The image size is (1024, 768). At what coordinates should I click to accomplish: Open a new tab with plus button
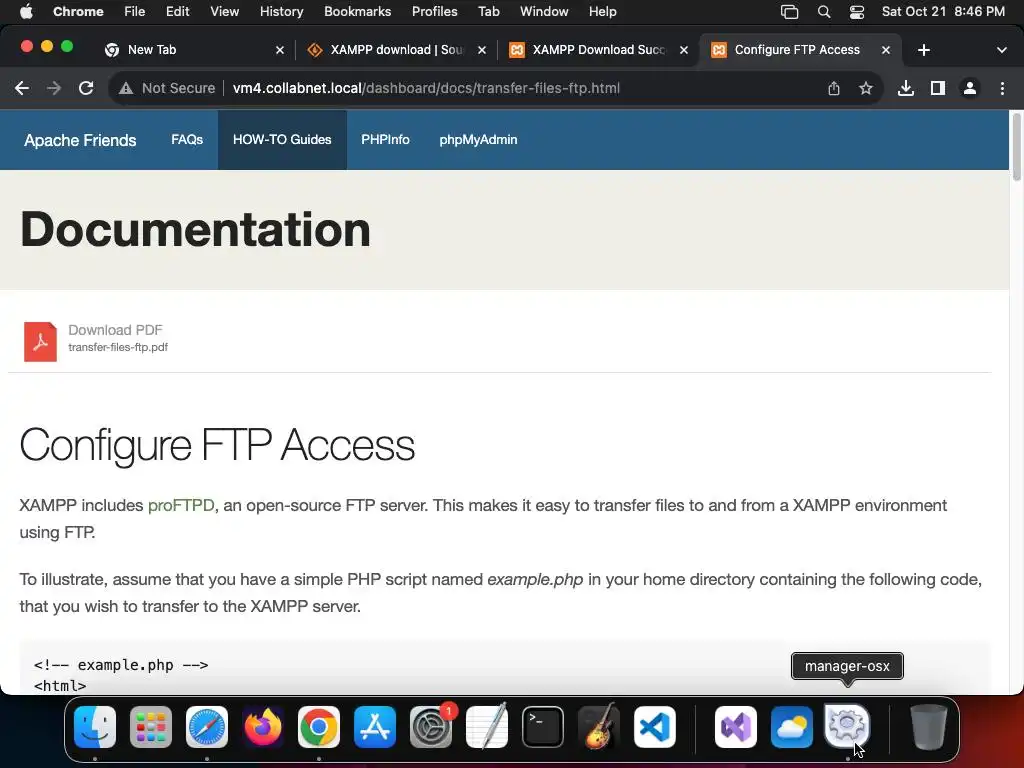pos(924,50)
